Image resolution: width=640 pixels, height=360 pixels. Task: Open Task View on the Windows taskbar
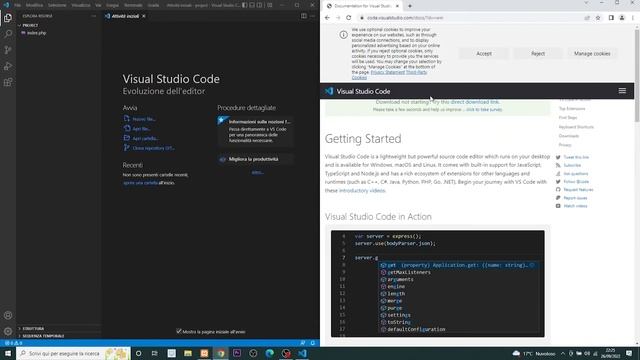click(x=155, y=353)
